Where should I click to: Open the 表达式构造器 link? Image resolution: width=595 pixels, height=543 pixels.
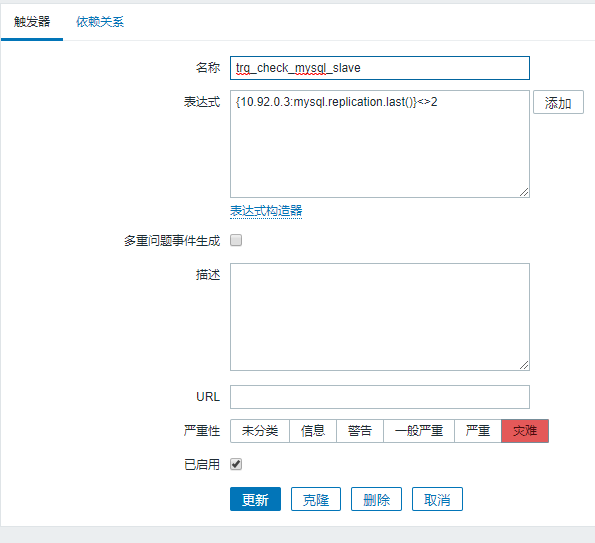point(266,211)
